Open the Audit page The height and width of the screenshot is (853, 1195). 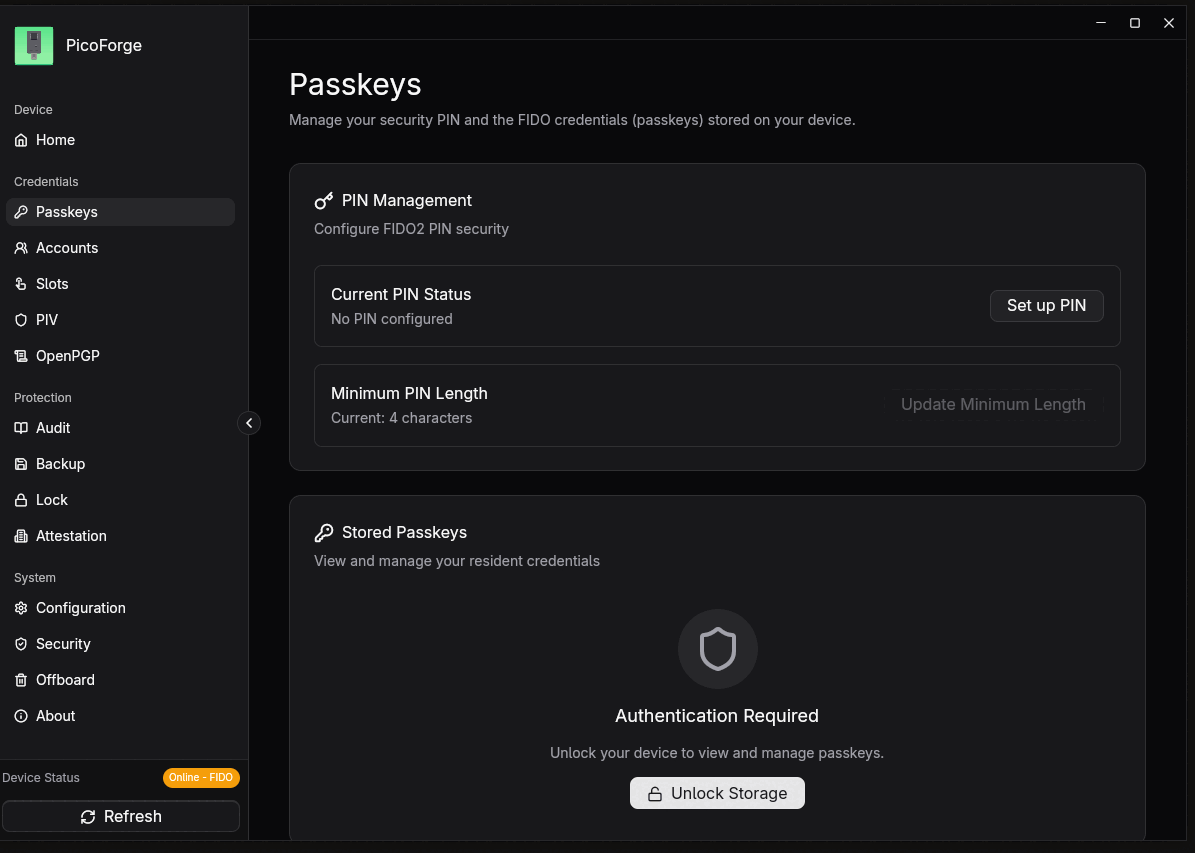coord(120,428)
